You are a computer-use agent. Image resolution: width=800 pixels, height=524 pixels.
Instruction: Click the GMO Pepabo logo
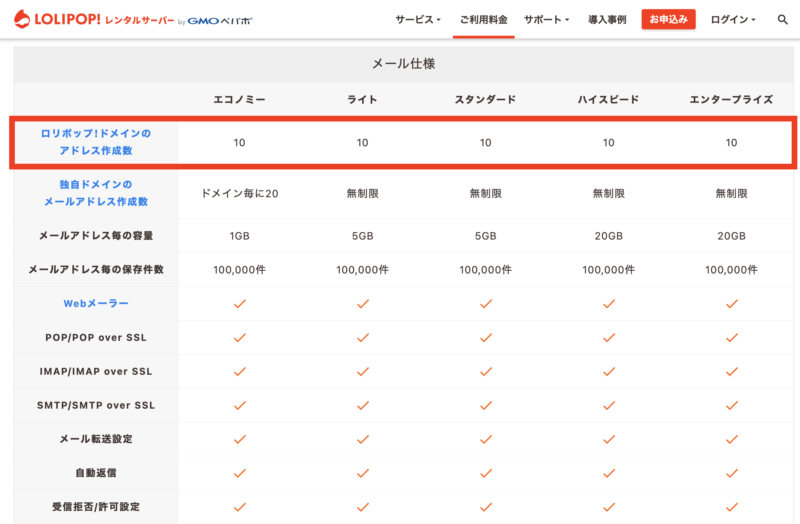point(220,21)
